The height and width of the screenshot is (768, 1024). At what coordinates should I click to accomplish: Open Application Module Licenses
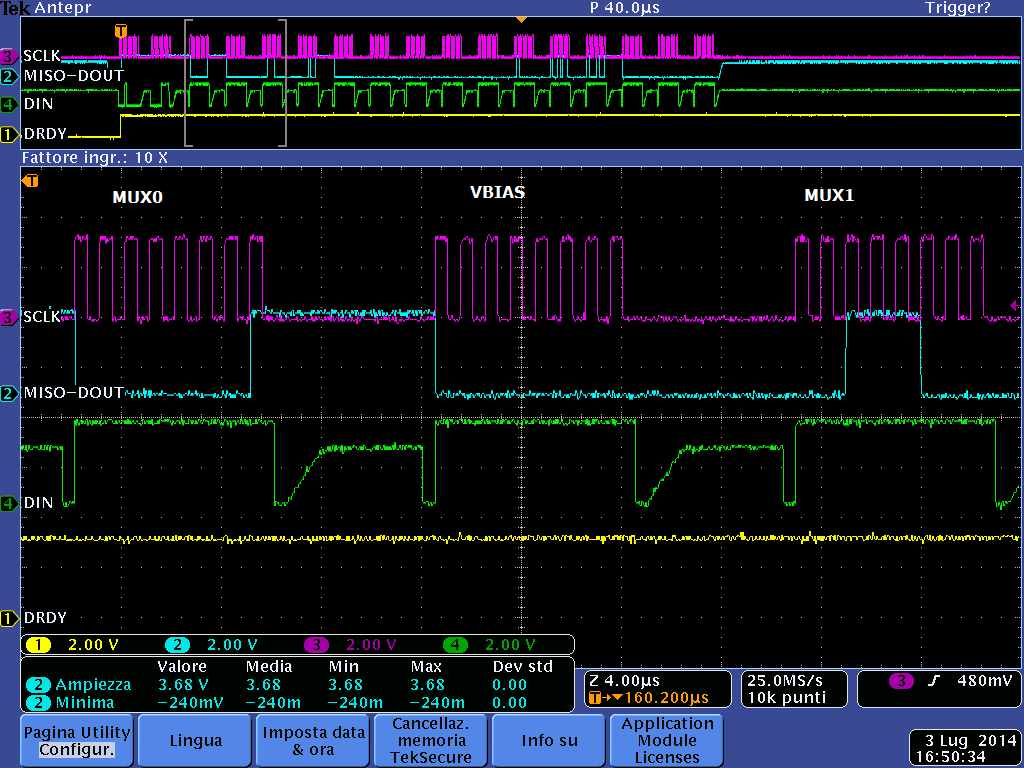point(667,741)
